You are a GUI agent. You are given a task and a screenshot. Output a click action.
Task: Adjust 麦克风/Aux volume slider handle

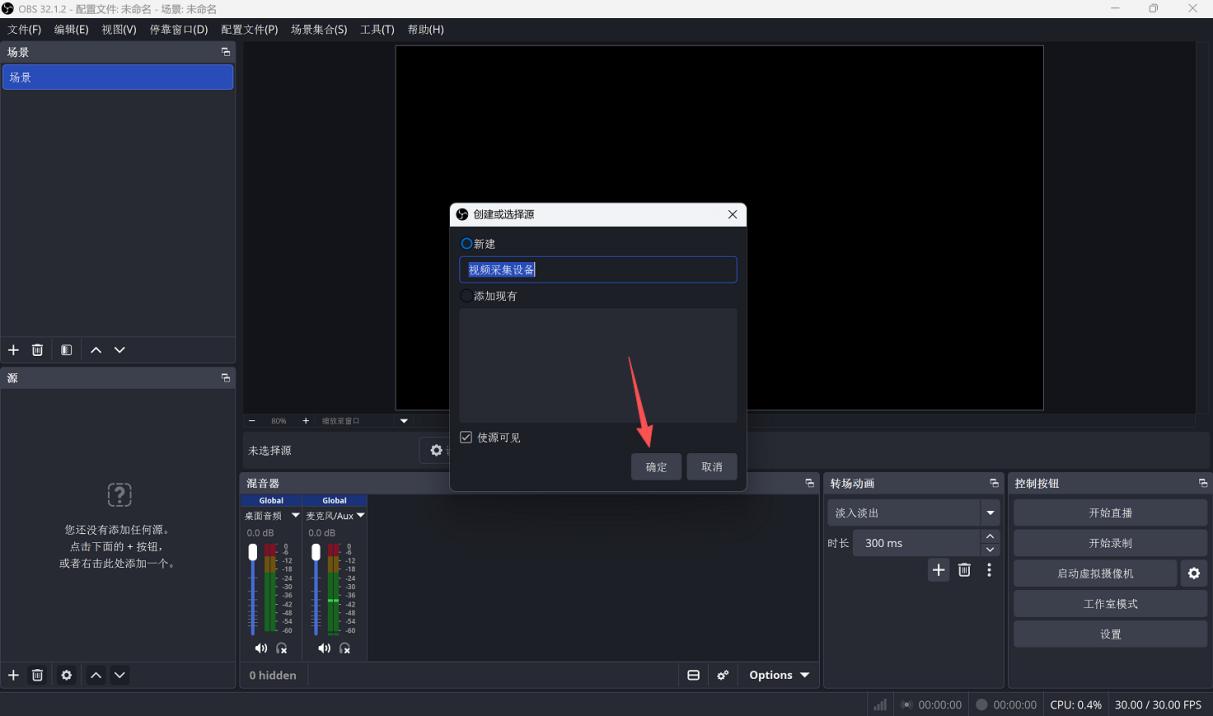point(316,552)
